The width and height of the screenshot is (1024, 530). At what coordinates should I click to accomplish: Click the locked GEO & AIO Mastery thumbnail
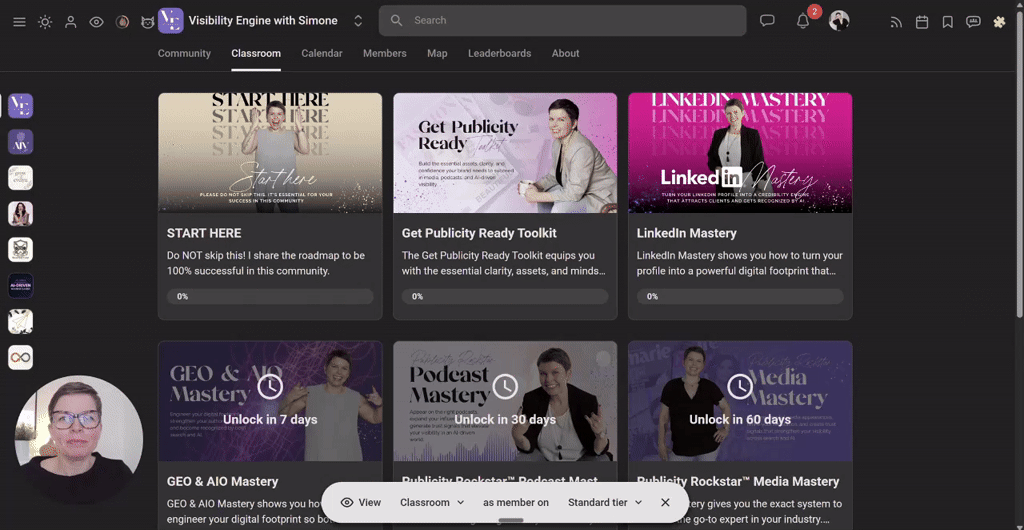click(x=270, y=401)
